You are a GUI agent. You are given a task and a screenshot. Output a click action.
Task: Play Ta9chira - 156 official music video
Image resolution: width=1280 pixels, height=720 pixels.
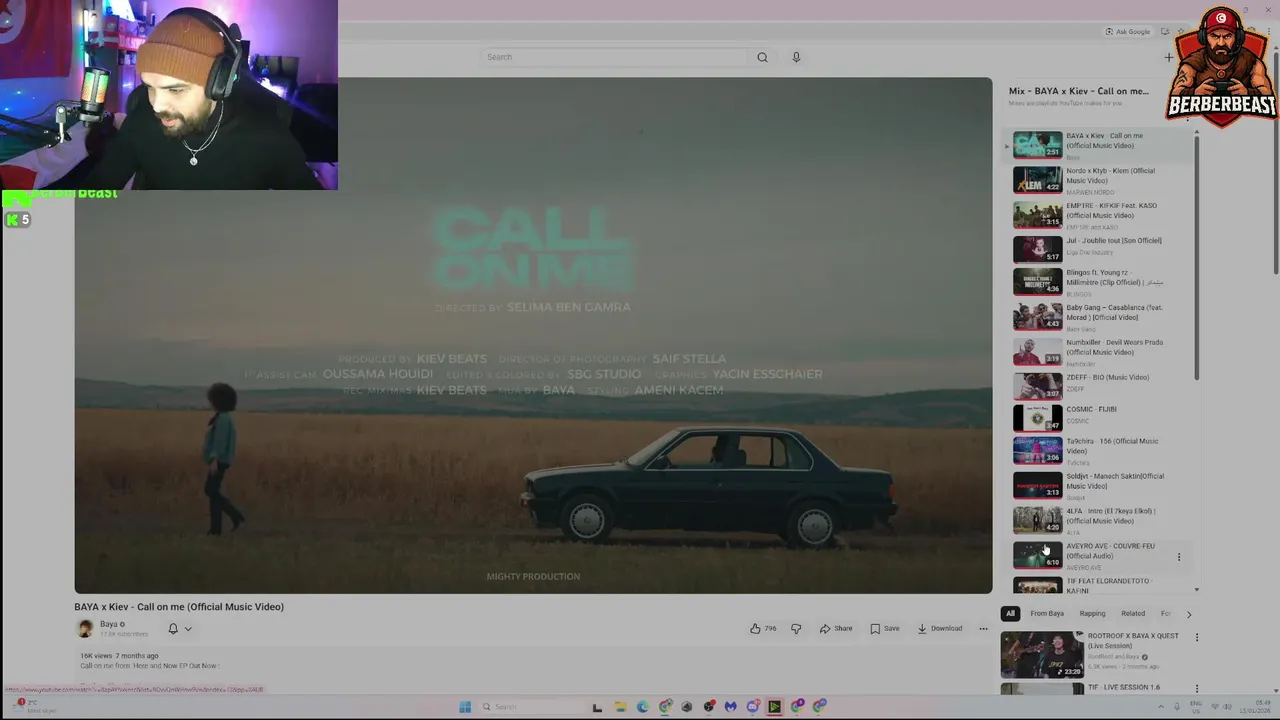tap(1100, 451)
